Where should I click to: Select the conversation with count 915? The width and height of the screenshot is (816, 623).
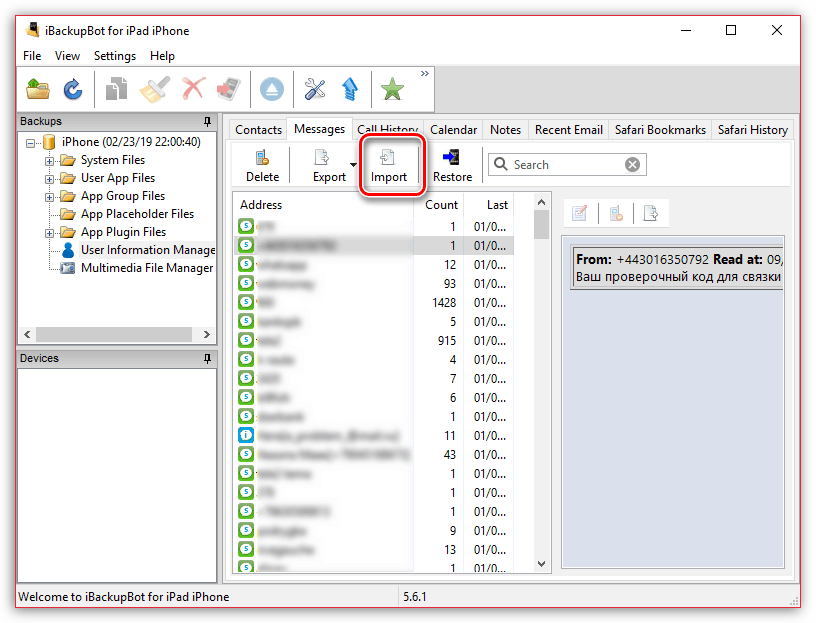[374, 340]
